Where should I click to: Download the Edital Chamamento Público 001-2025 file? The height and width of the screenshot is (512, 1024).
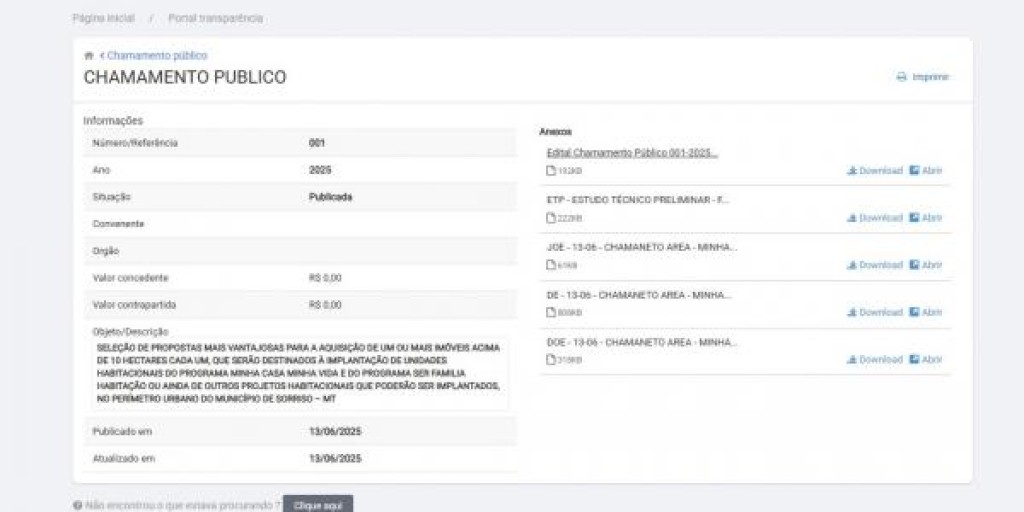click(x=875, y=171)
